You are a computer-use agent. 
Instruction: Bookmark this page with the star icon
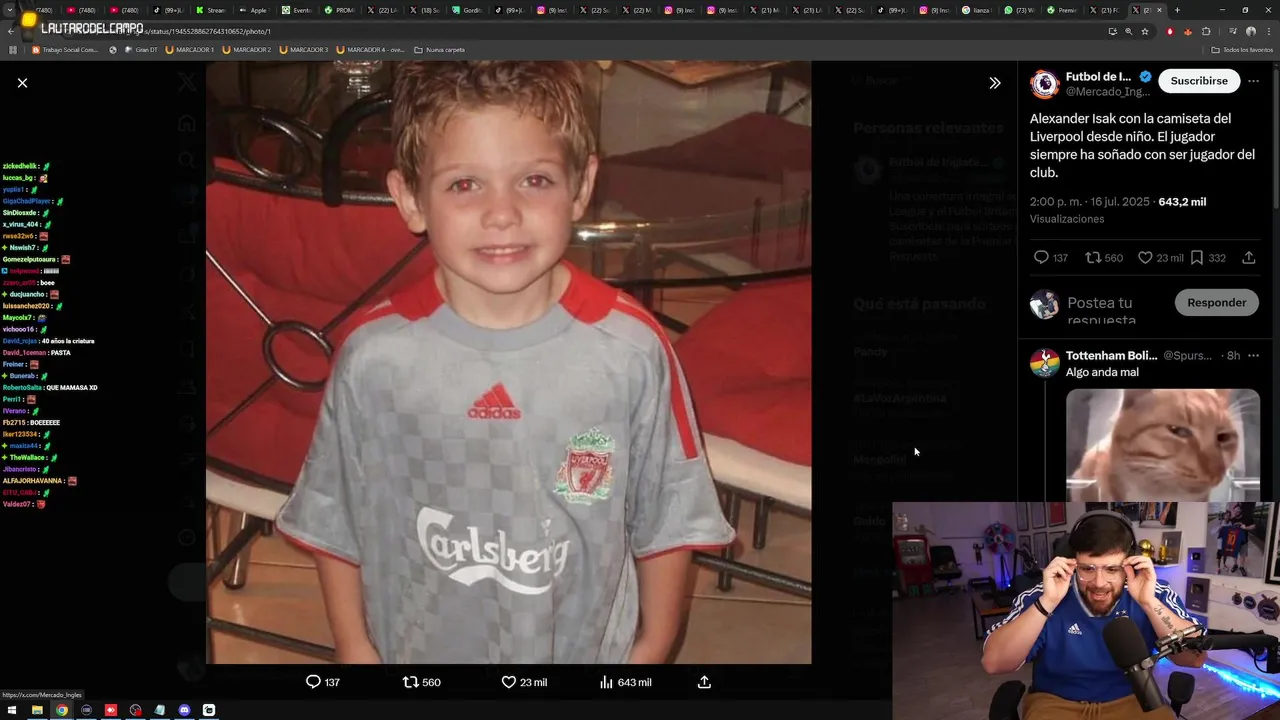pyautogui.click(x=1145, y=31)
